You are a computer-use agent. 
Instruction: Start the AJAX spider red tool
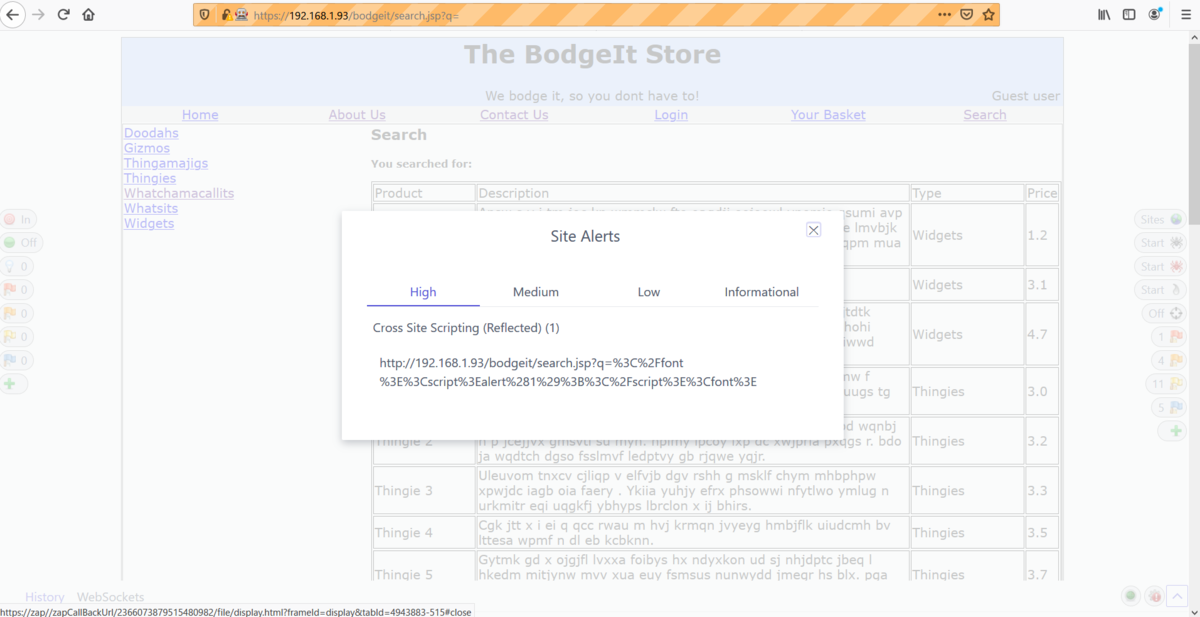1162,266
